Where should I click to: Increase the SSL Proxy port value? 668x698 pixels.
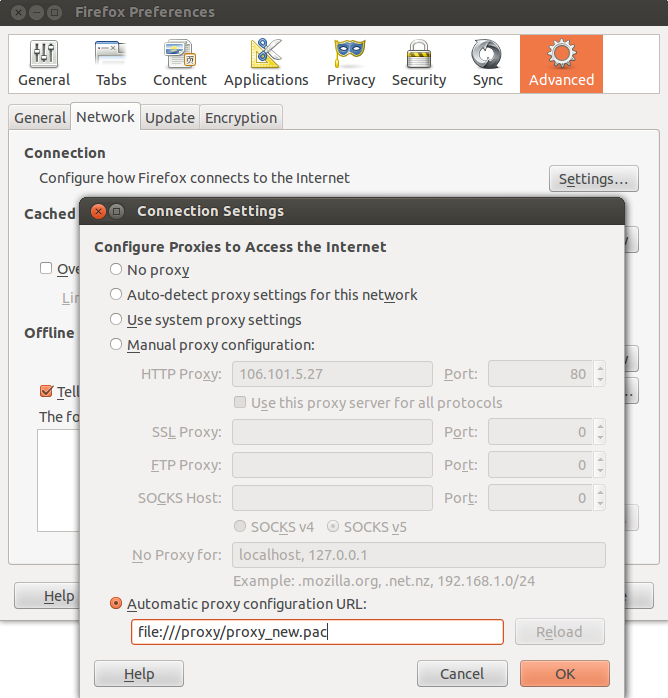pyautogui.click(x=600, y=426)
